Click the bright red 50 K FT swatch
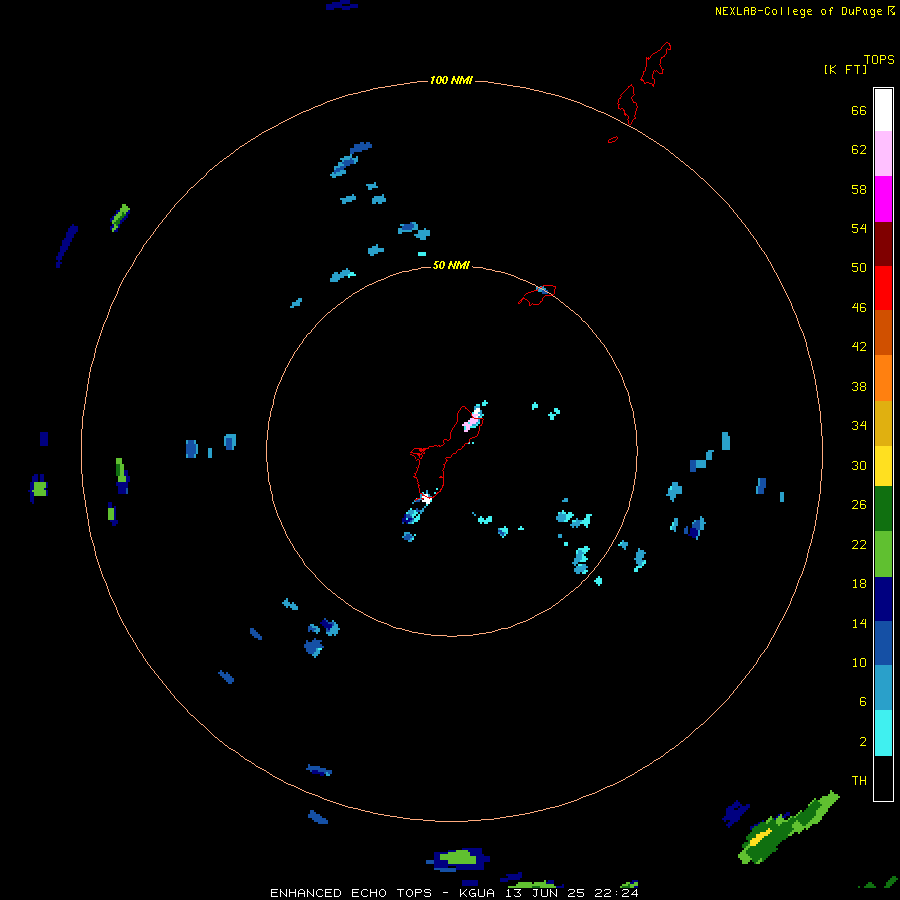Image resolution: width=900 pixels, height=900 pixels. (883, 288)
